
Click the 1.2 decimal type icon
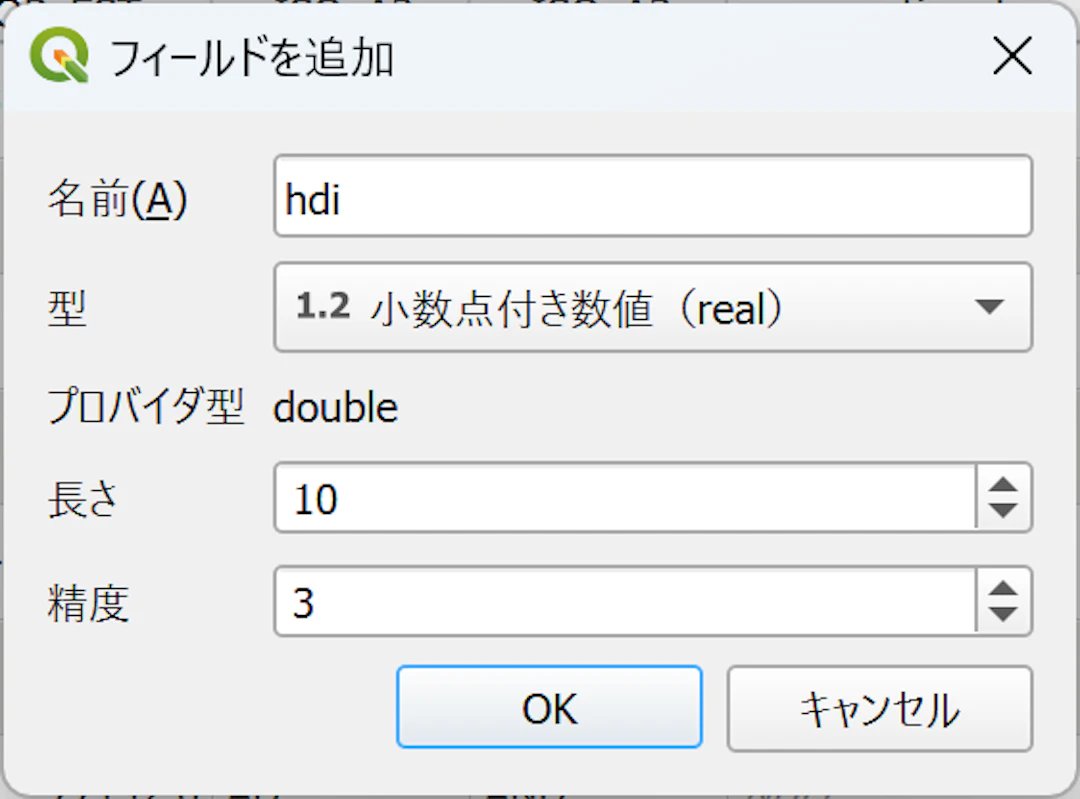322,307
